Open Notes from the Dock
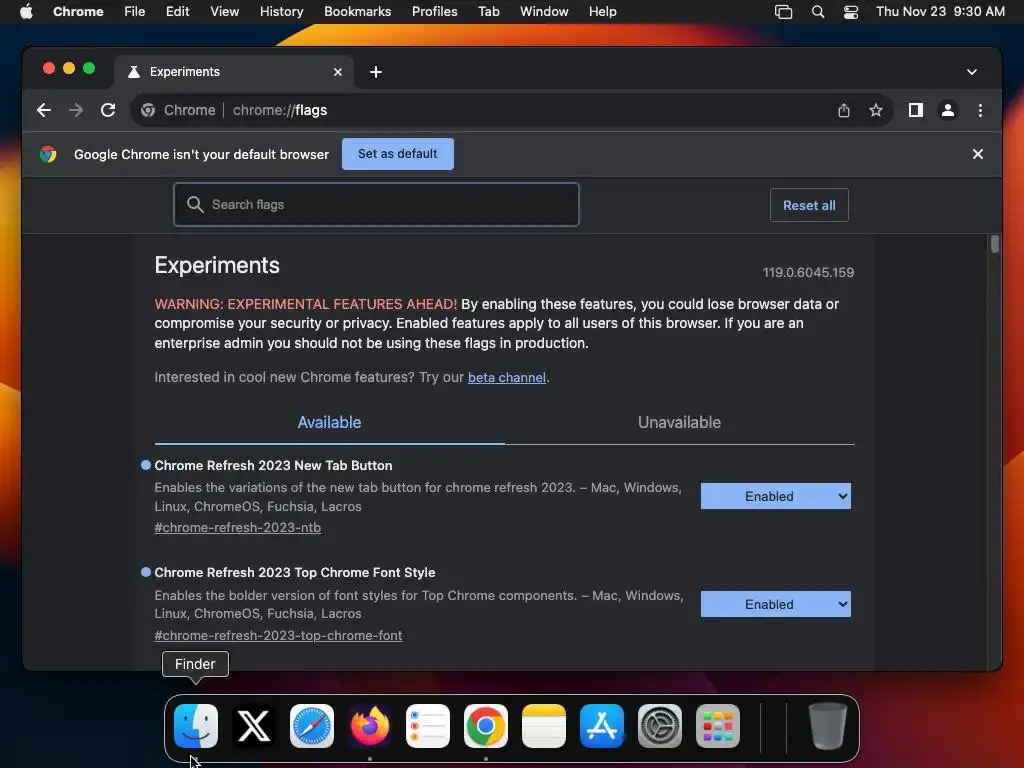Image resolution: width=1024 pixels, height=768 pixels. pyautogui.click(x=543, y=726)
